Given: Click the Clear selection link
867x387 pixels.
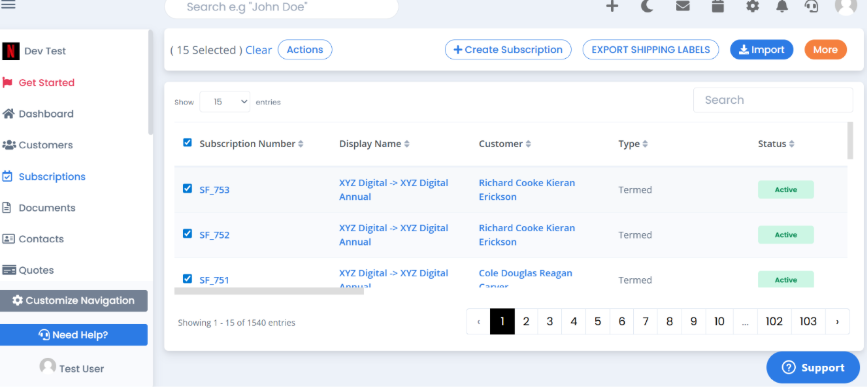Looking at the screenshot, I should click(259, 50).
